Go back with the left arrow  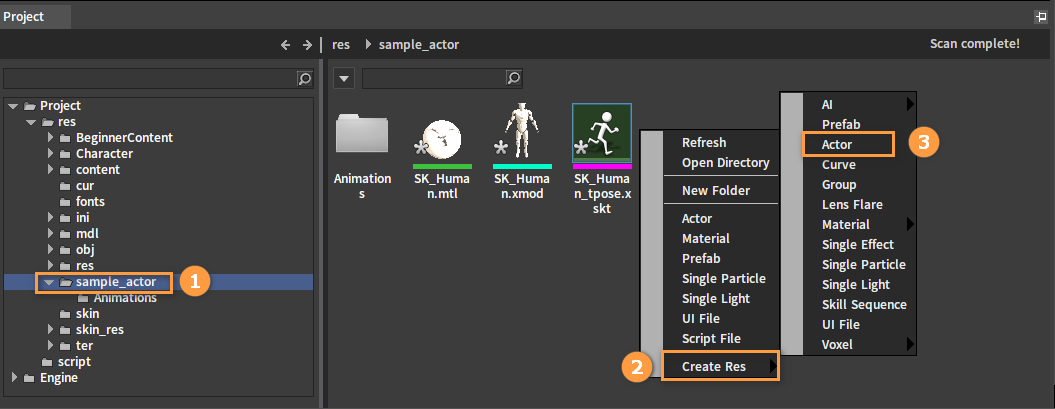pos(285,45)
